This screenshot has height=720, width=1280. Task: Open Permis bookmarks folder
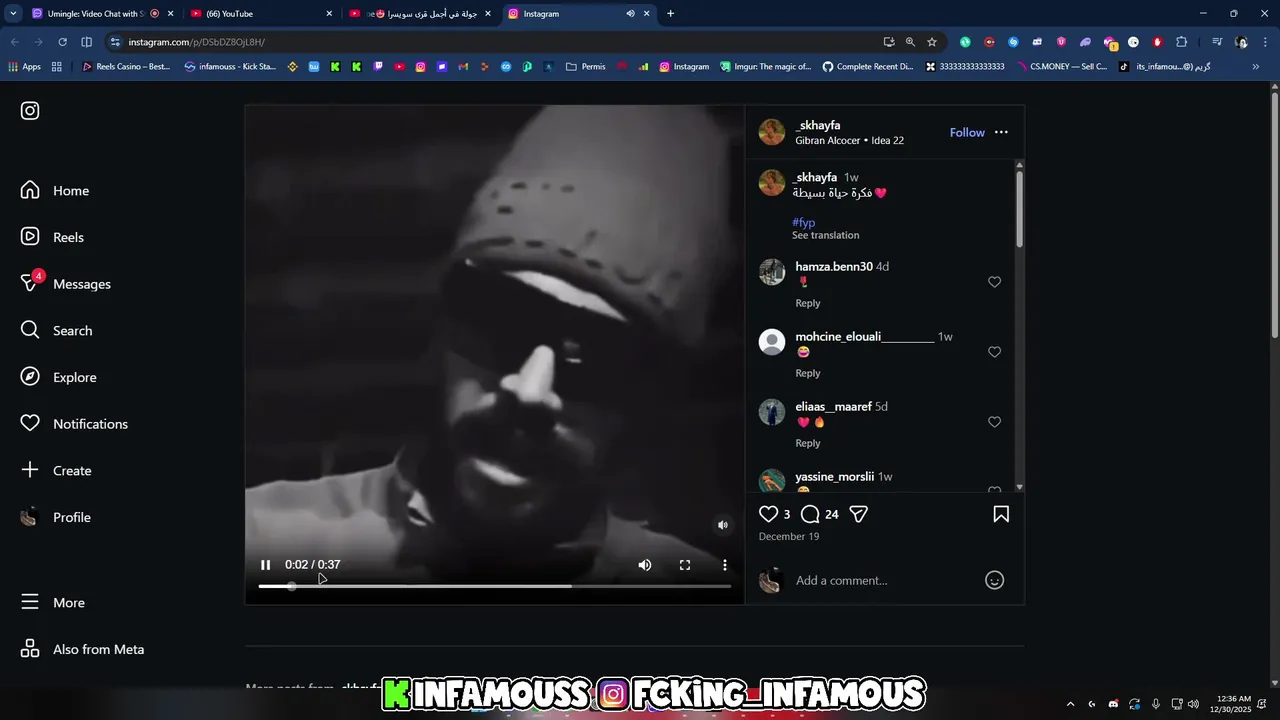pyautogui.click(x=585, y=67)
